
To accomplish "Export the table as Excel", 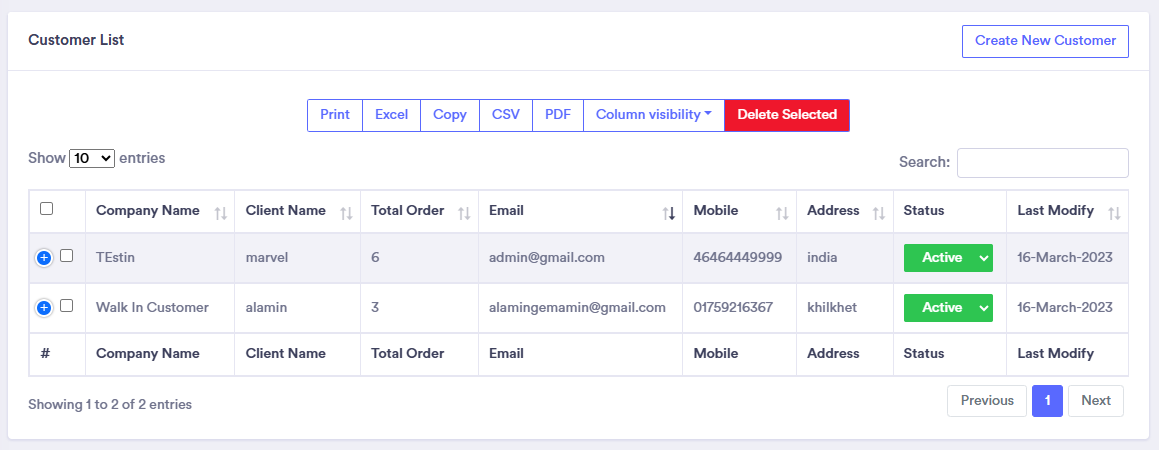I will coord(391,115).
